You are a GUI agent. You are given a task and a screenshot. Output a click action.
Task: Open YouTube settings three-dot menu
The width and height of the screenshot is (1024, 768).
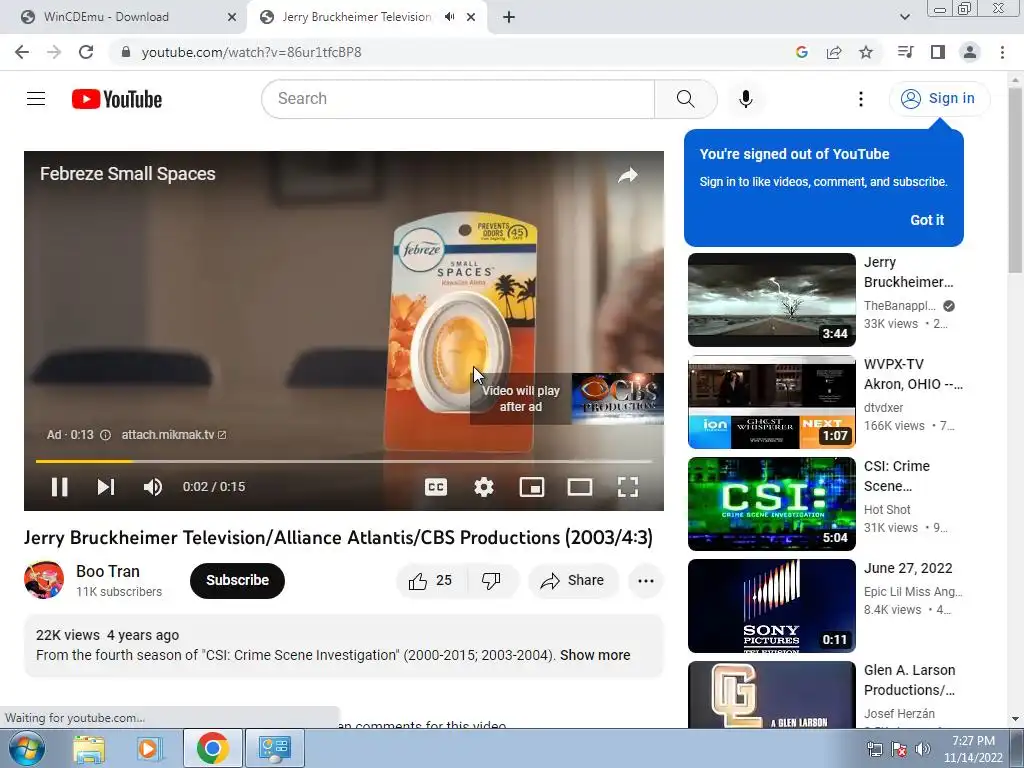(x=861, y=99)
